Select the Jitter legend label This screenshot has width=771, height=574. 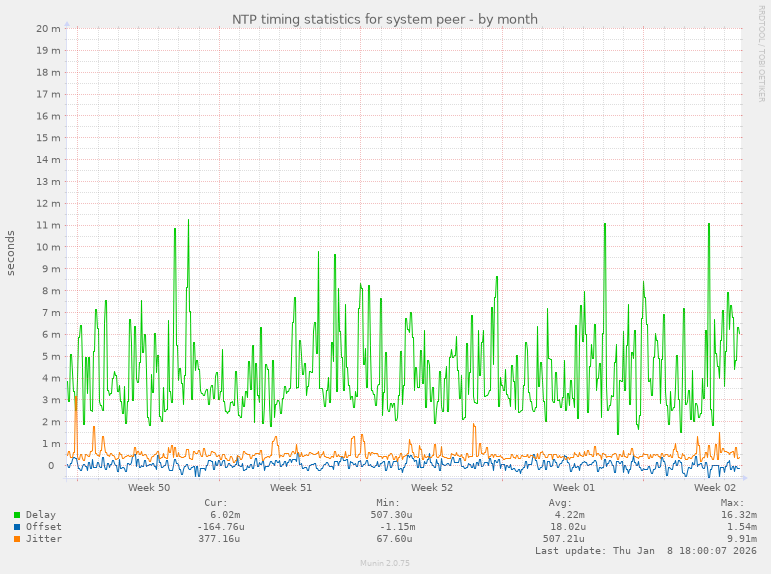(x=44, y=539)
